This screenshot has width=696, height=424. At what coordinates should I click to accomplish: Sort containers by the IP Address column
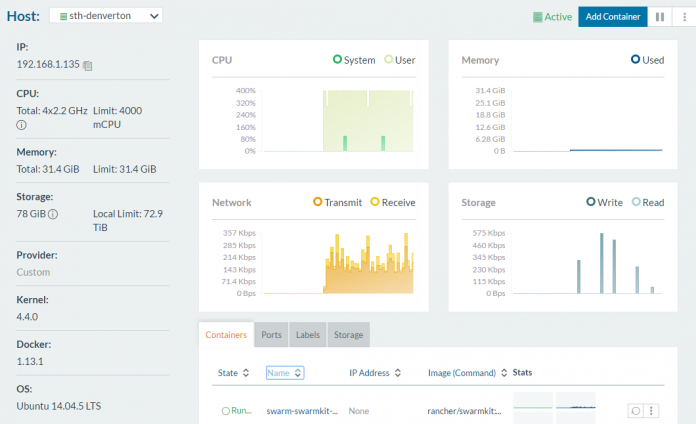(x=374, y=373)
